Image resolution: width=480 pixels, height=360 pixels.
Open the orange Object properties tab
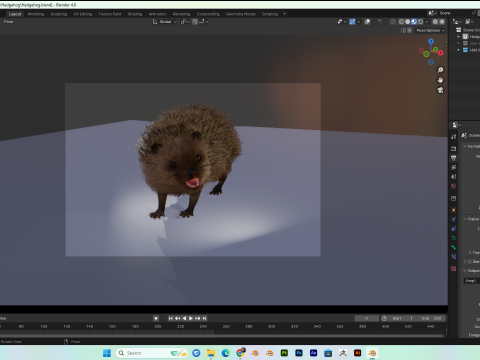click(453, 210)
